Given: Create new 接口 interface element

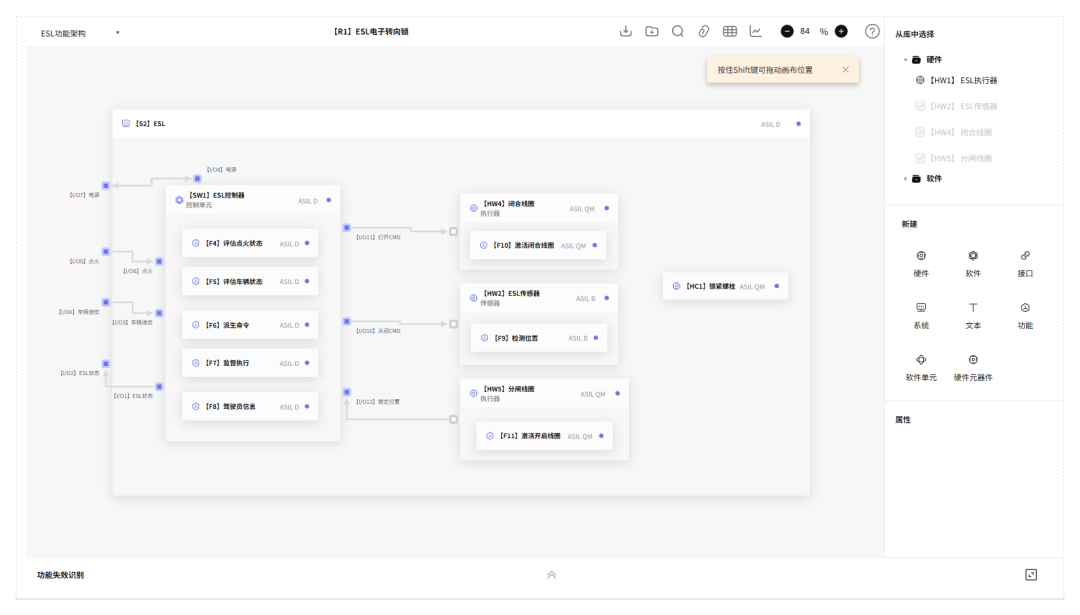Looking at the screenshot, I should pyautogui.click(x=1025, y=263).
